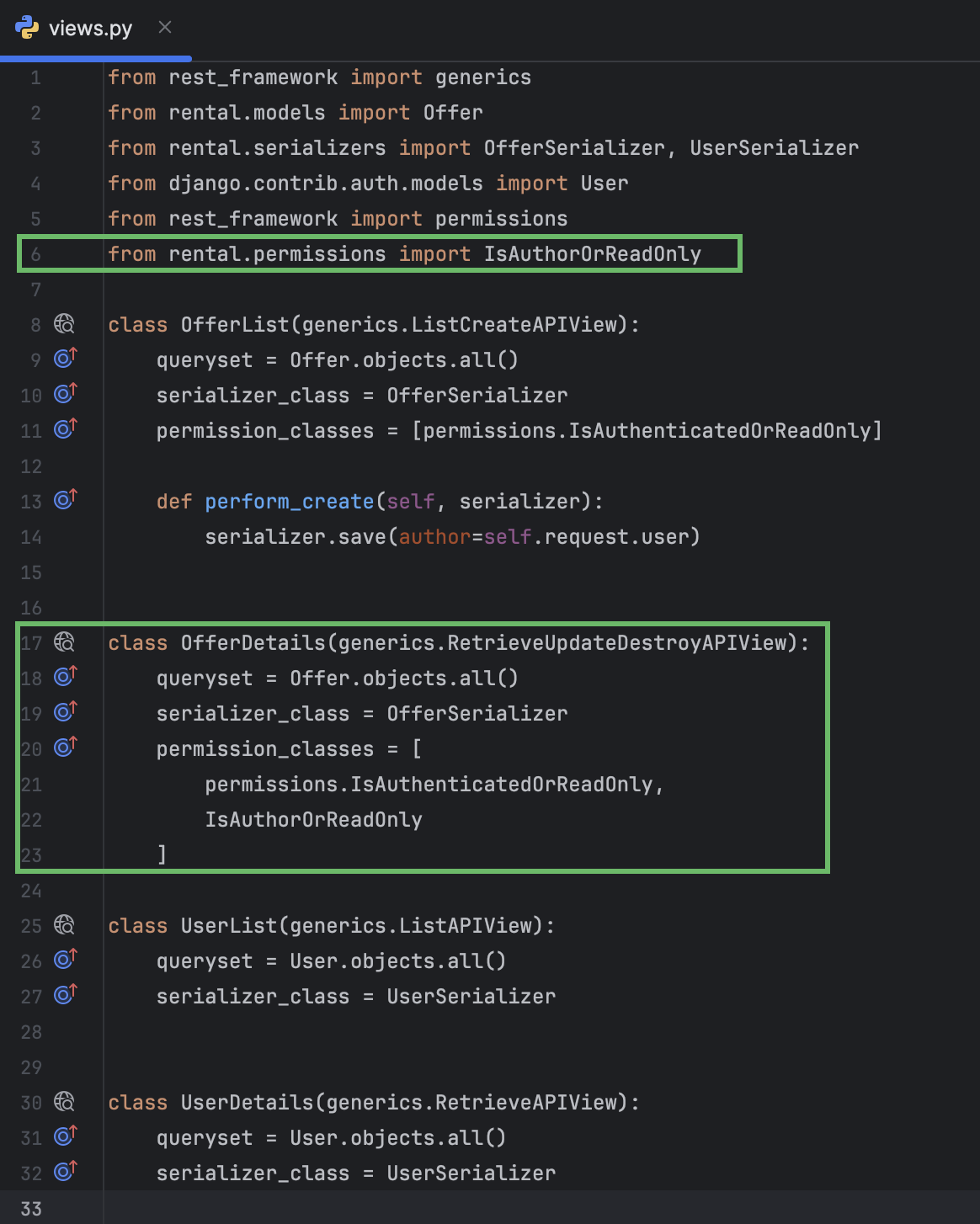This screenshot has height=1224, width=980.
Task: Click the blue indexing progress bar under the tab
Action: tap(97, 57)
